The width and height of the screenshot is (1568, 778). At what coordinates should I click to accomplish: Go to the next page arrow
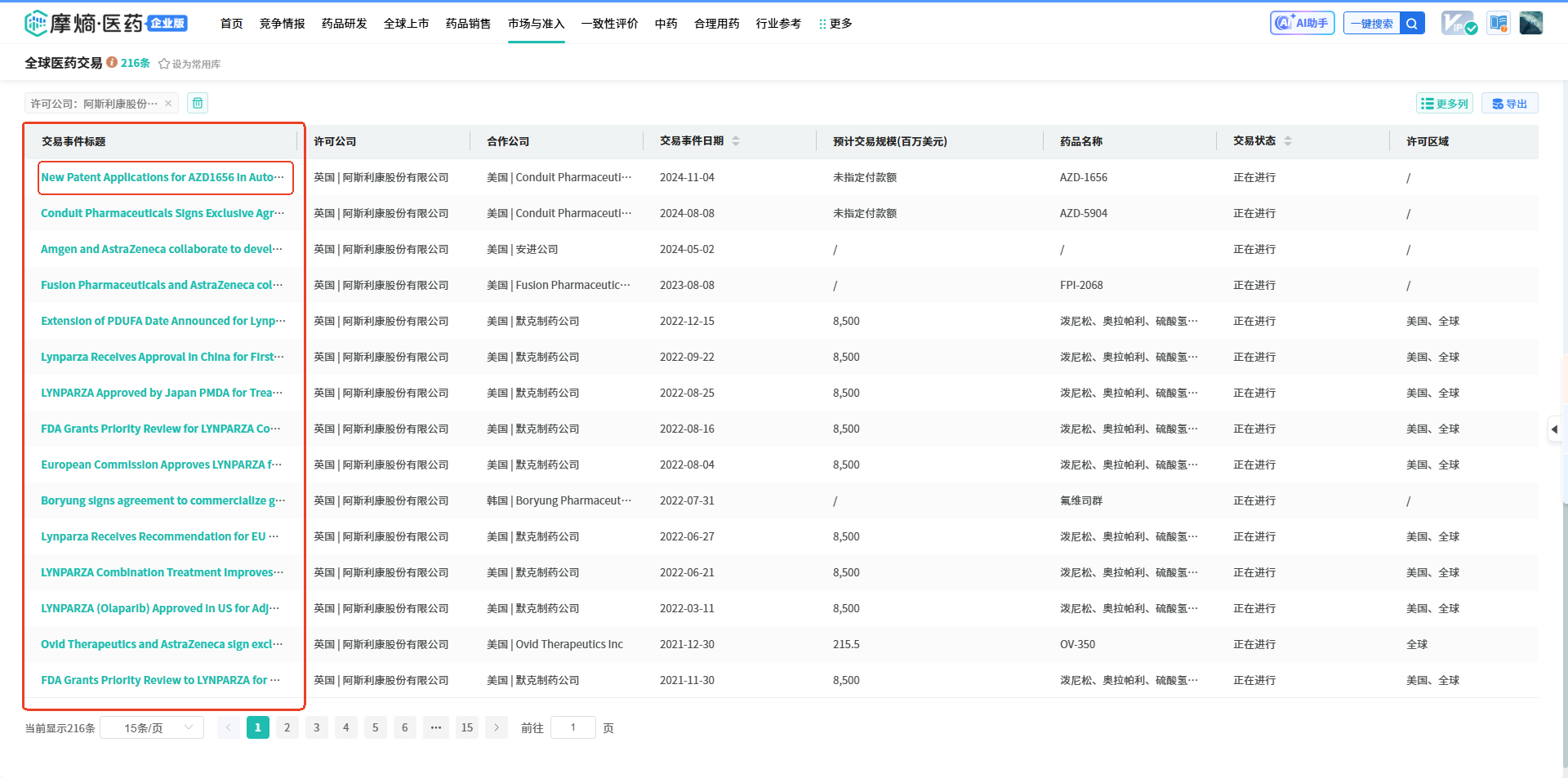coord(497,727)
